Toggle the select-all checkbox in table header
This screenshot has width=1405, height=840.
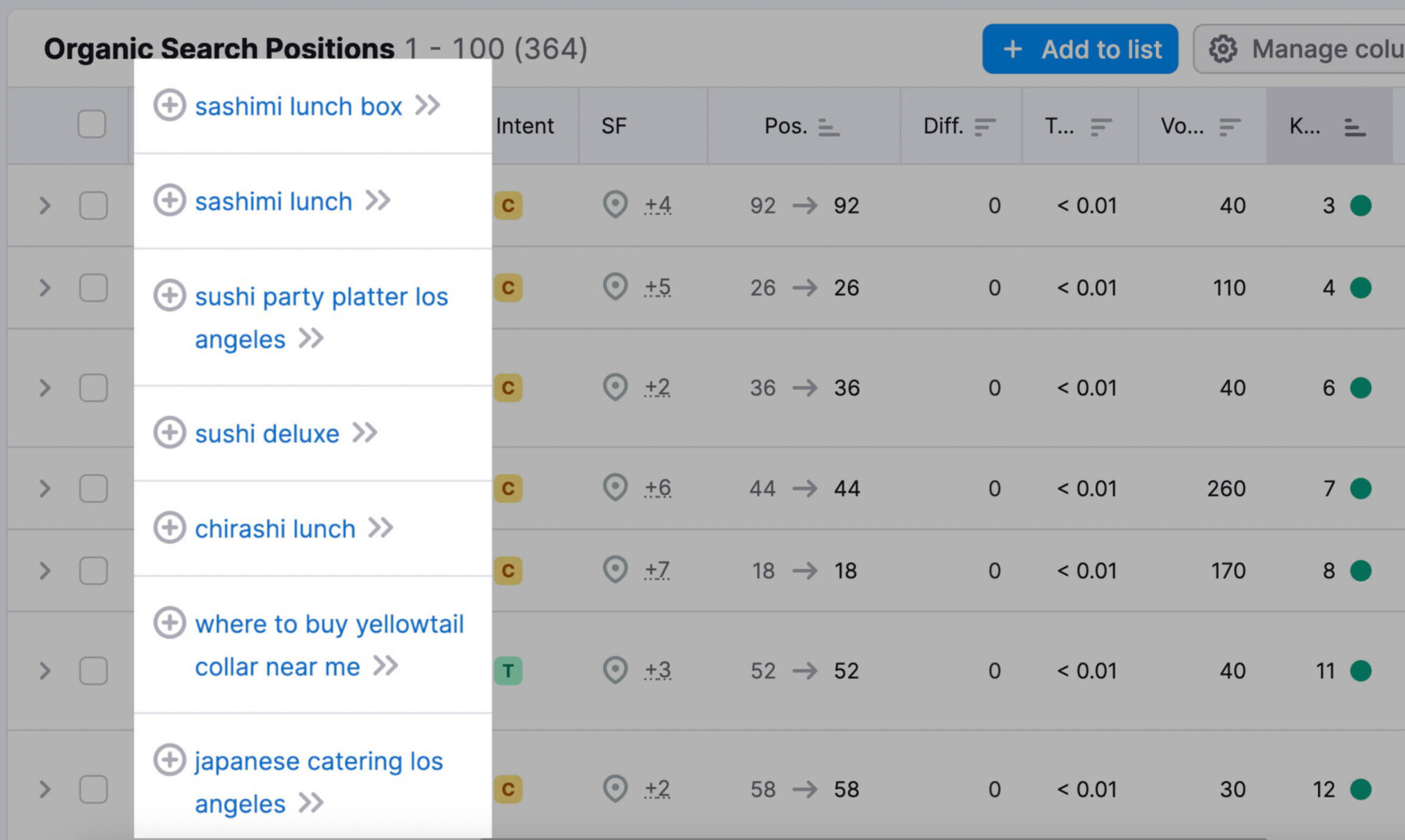(92, 124)
